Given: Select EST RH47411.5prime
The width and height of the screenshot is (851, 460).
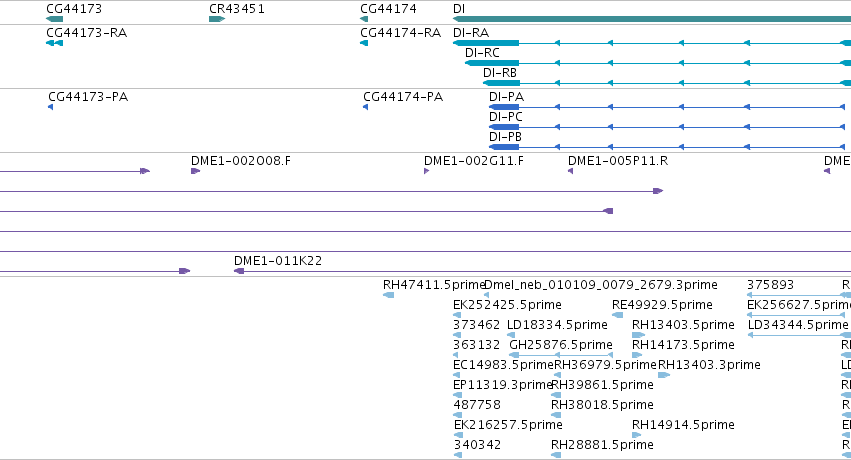Looking at the screenshot, I should 434,285.
